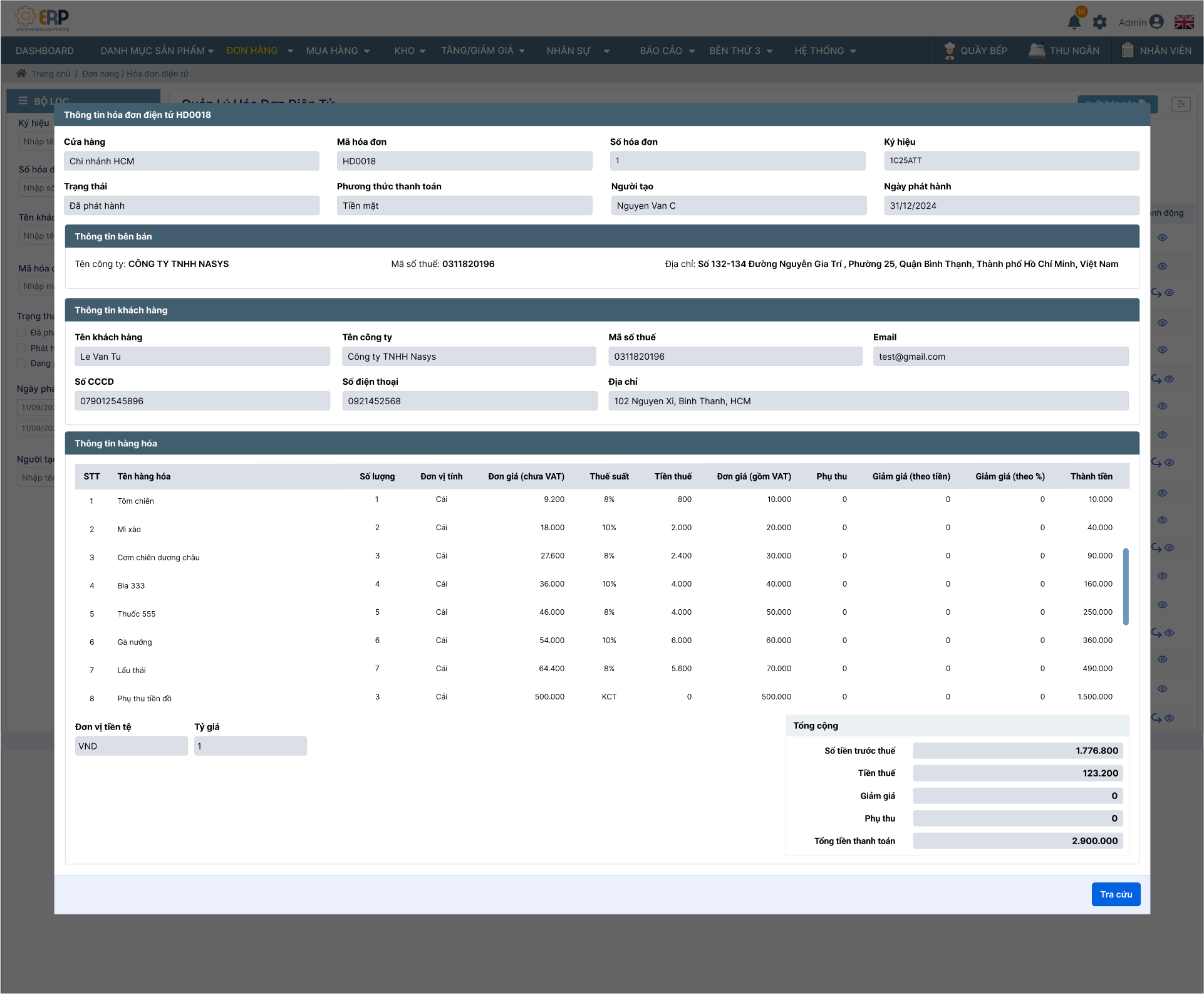Click the 'Lẩu thái' row name
Image resolution: width=1204 pixels, height=994 pixels.
tap(131, 670)
